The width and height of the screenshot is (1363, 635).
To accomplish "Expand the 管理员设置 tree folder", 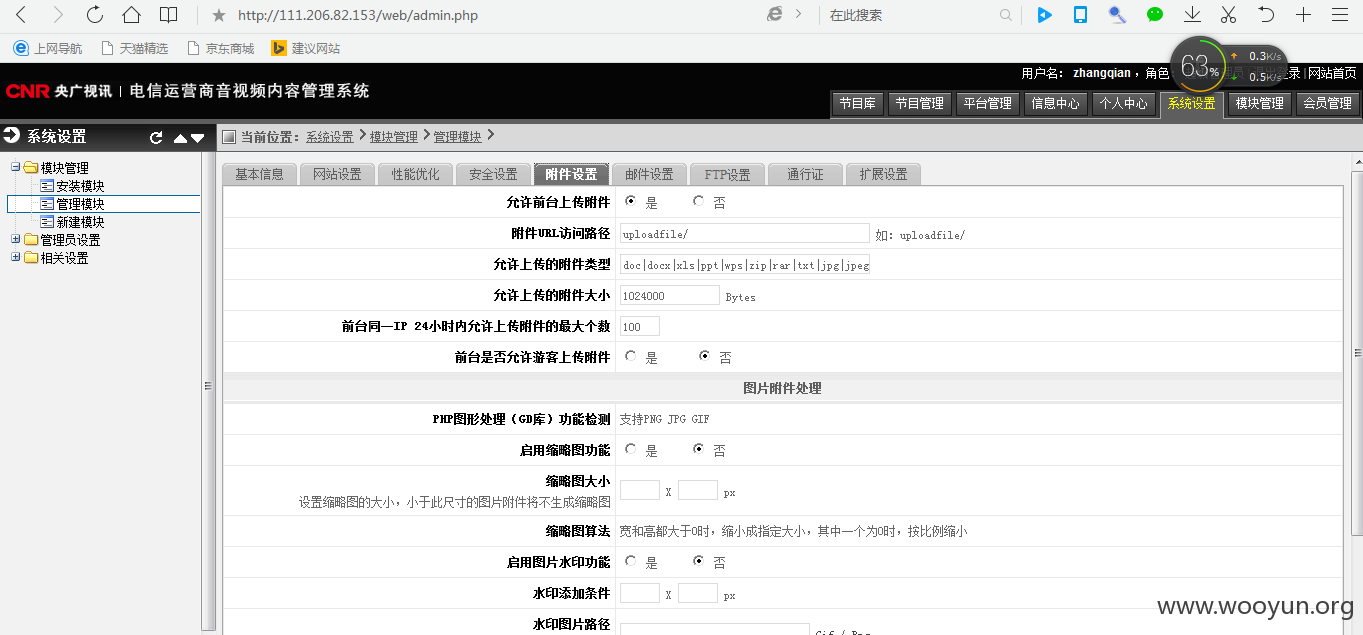I will (16, 240).
